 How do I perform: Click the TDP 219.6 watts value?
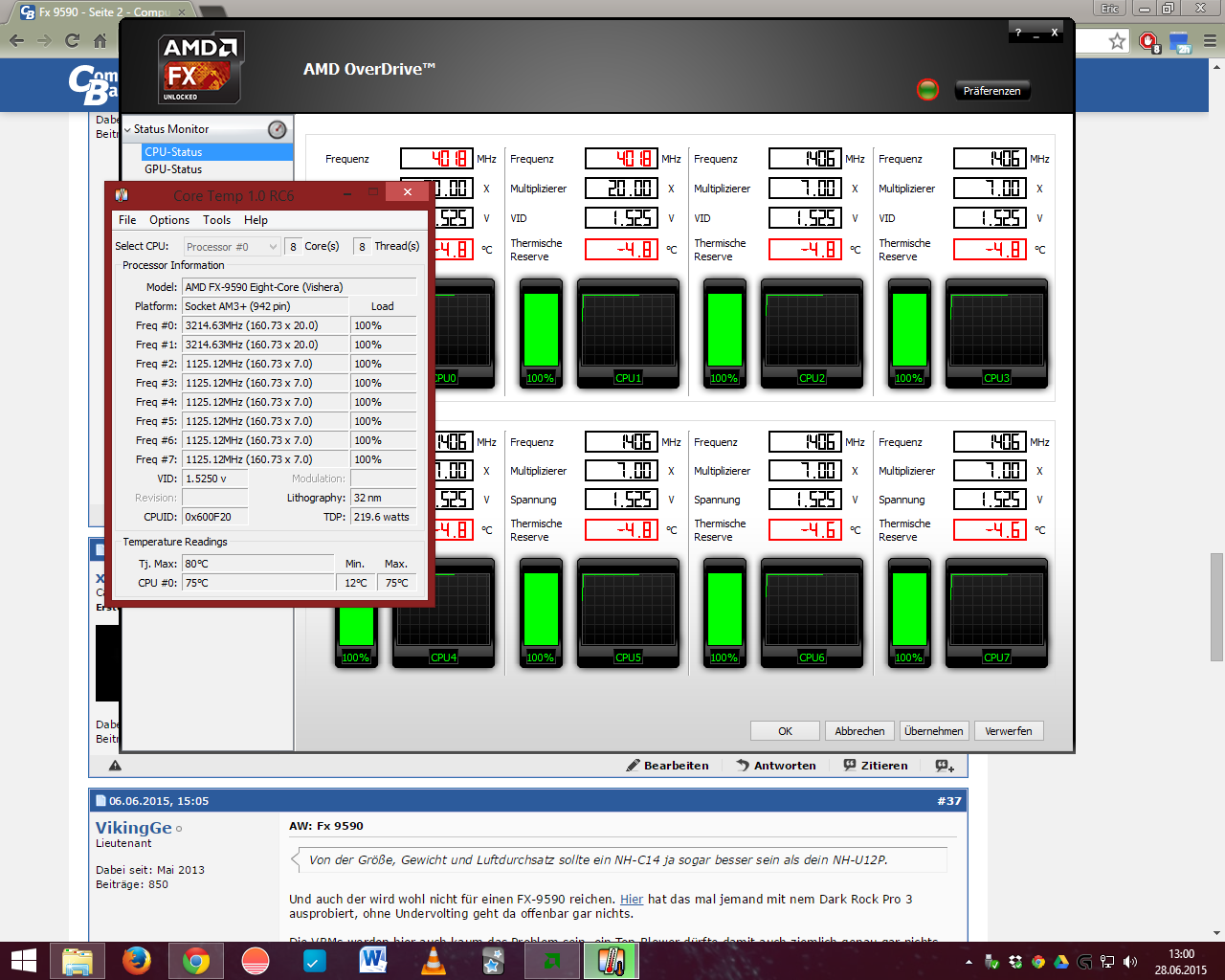point(384,517)
